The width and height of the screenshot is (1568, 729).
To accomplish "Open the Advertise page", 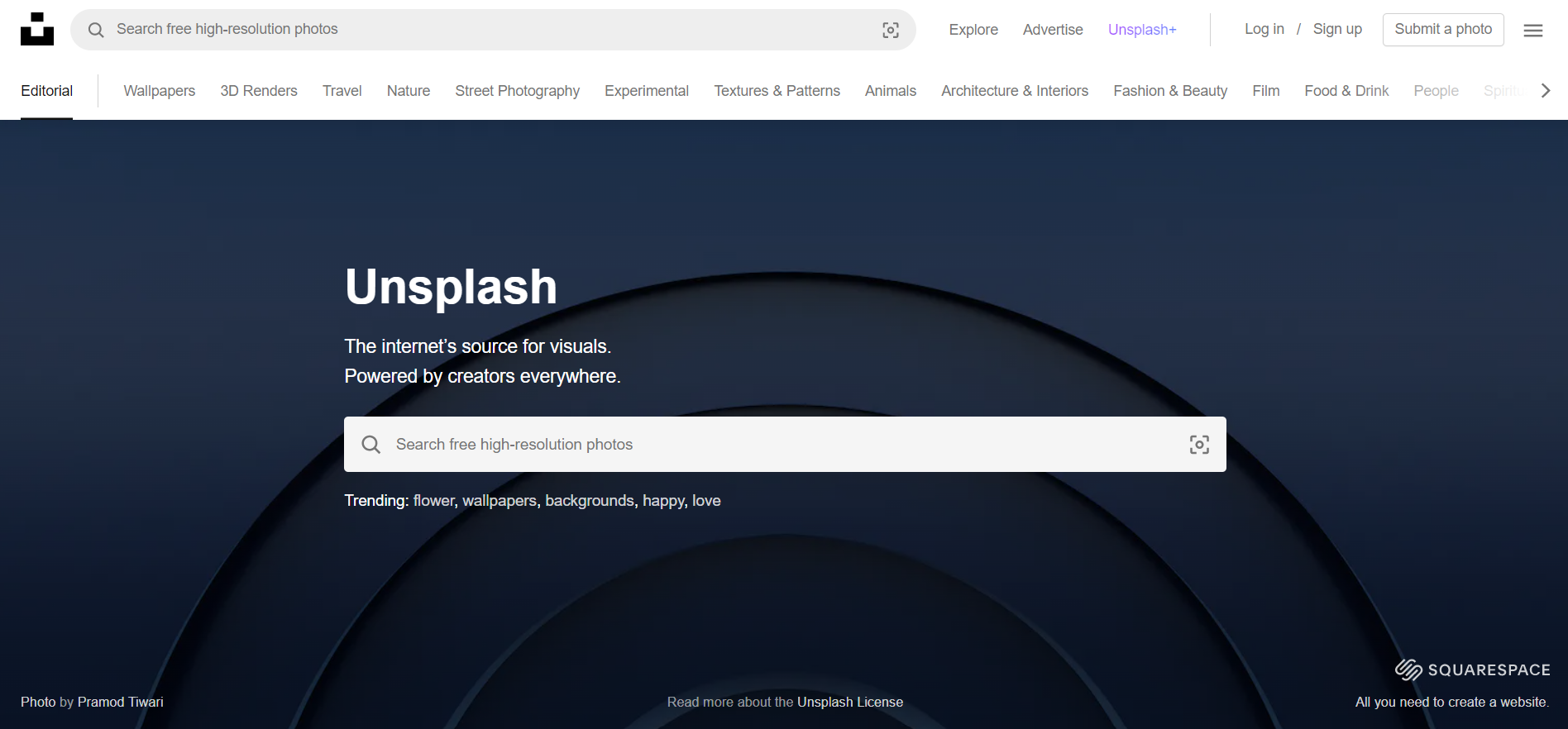I will point(1053,30).
